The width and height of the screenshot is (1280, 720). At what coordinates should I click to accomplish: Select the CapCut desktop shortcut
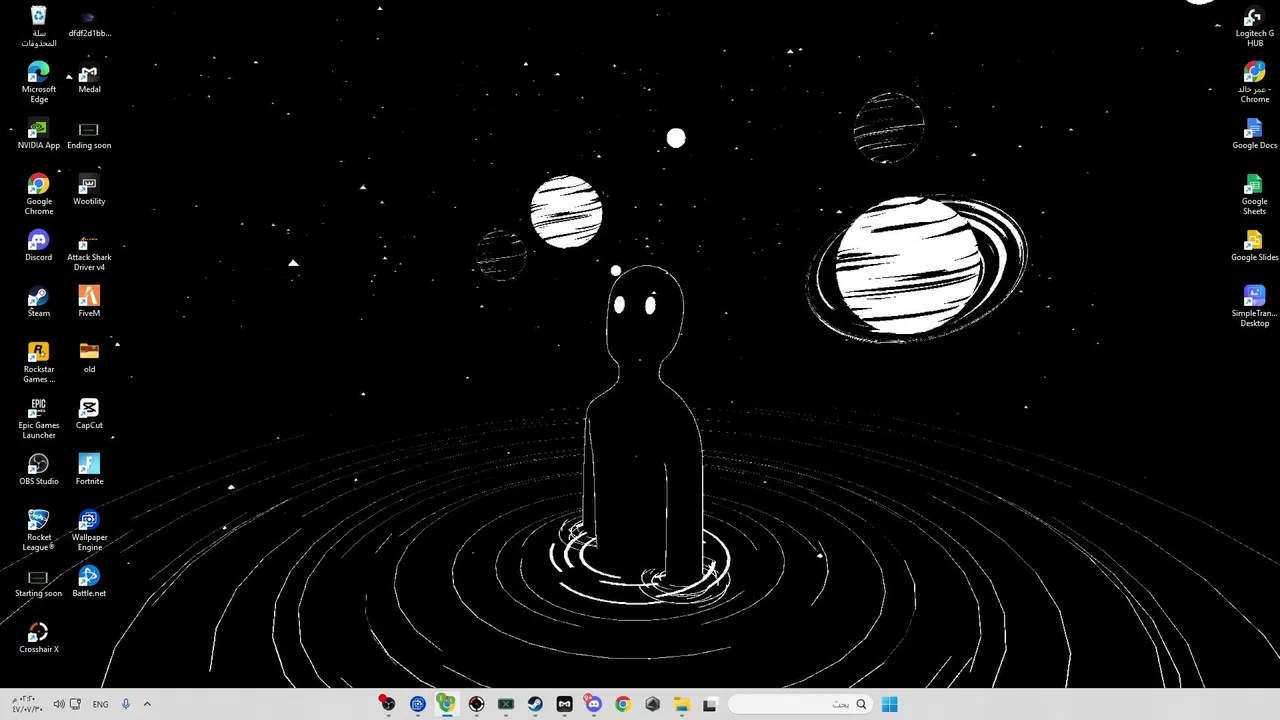point(89,414)
